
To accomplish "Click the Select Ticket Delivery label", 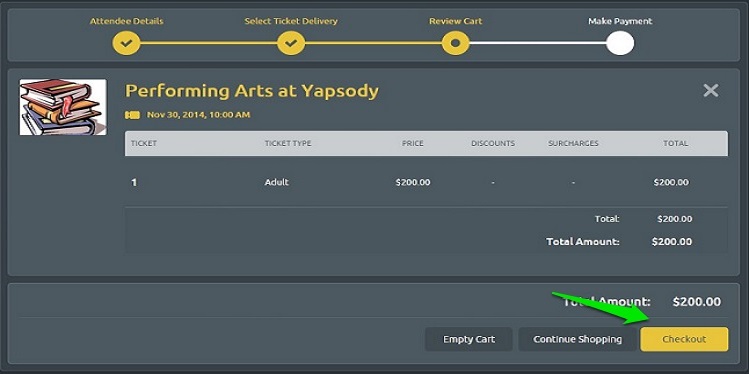I will coord(291,21).
